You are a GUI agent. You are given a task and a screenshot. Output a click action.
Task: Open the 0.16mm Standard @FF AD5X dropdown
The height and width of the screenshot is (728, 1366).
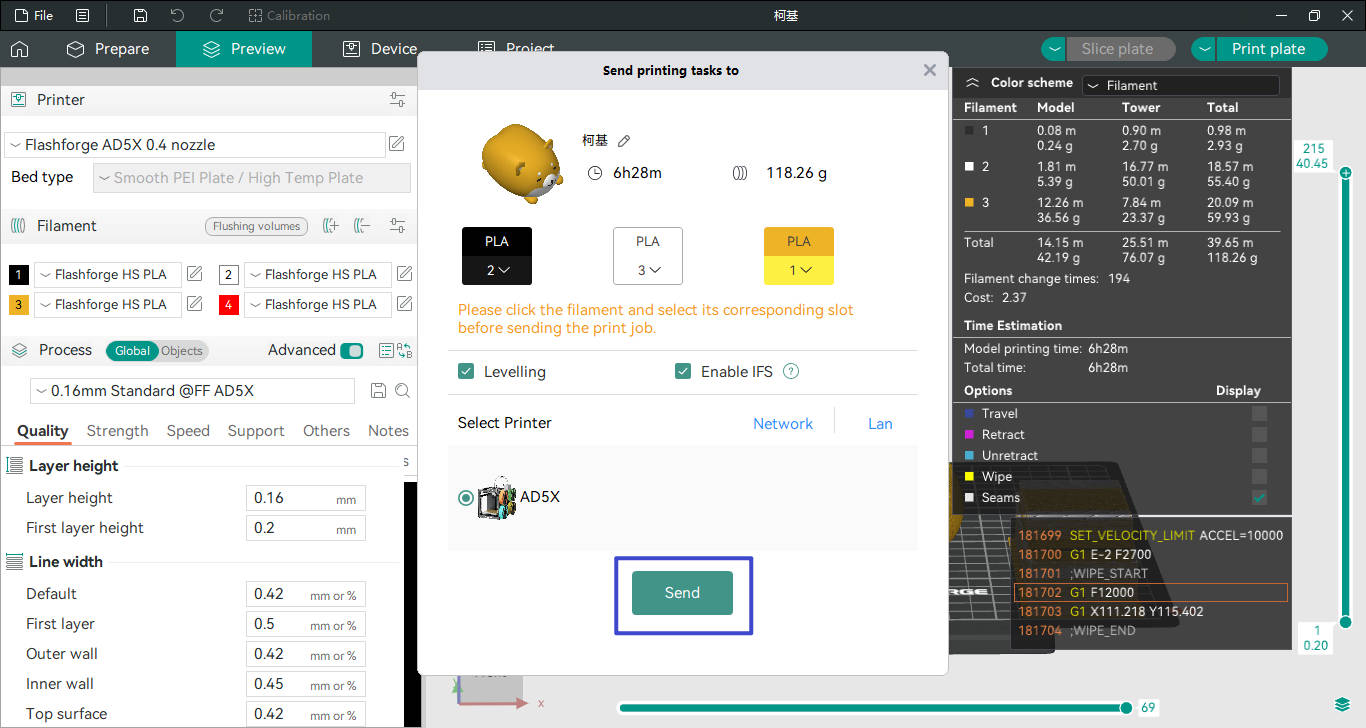[x=192, y=391]
